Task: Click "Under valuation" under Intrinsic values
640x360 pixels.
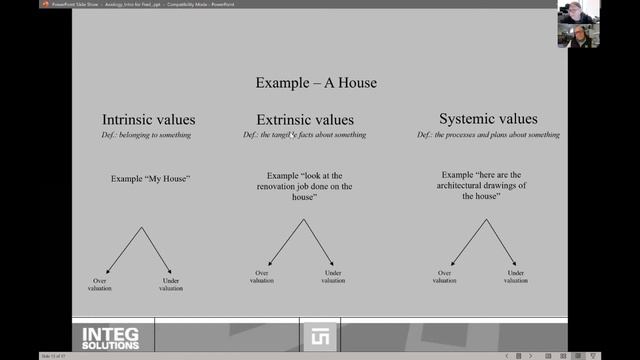Action: point(171,284)
